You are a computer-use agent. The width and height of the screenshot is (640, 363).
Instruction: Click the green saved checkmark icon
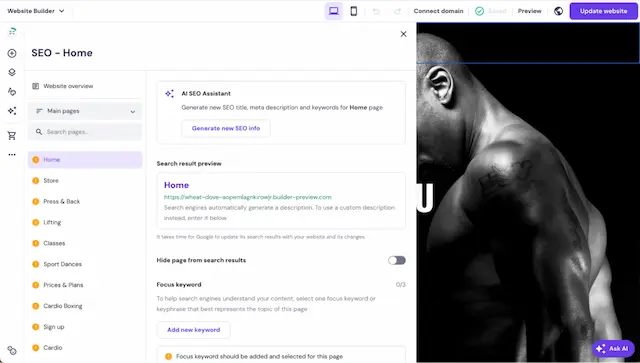pos(480,11)
